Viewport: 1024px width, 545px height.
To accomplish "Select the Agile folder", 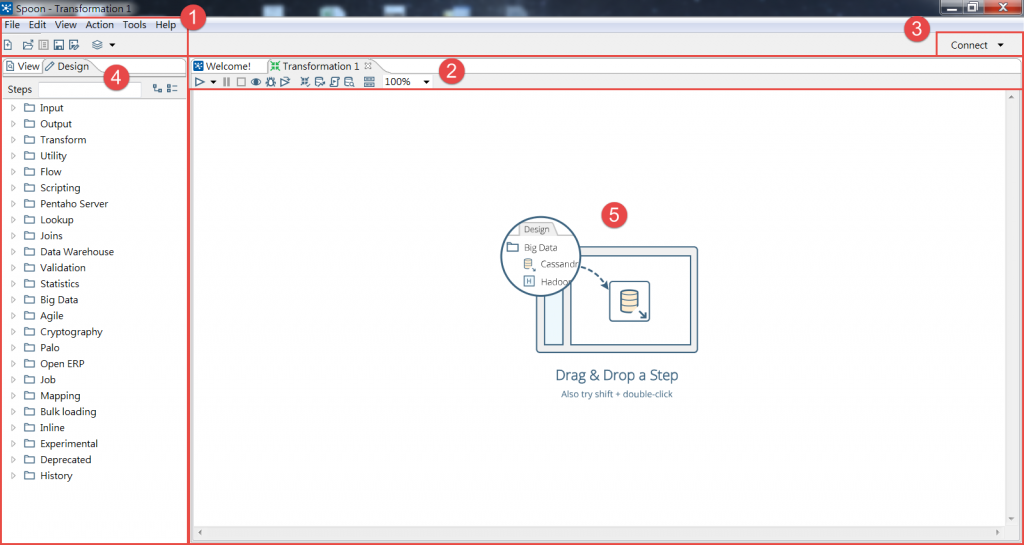I will point(44,316).
